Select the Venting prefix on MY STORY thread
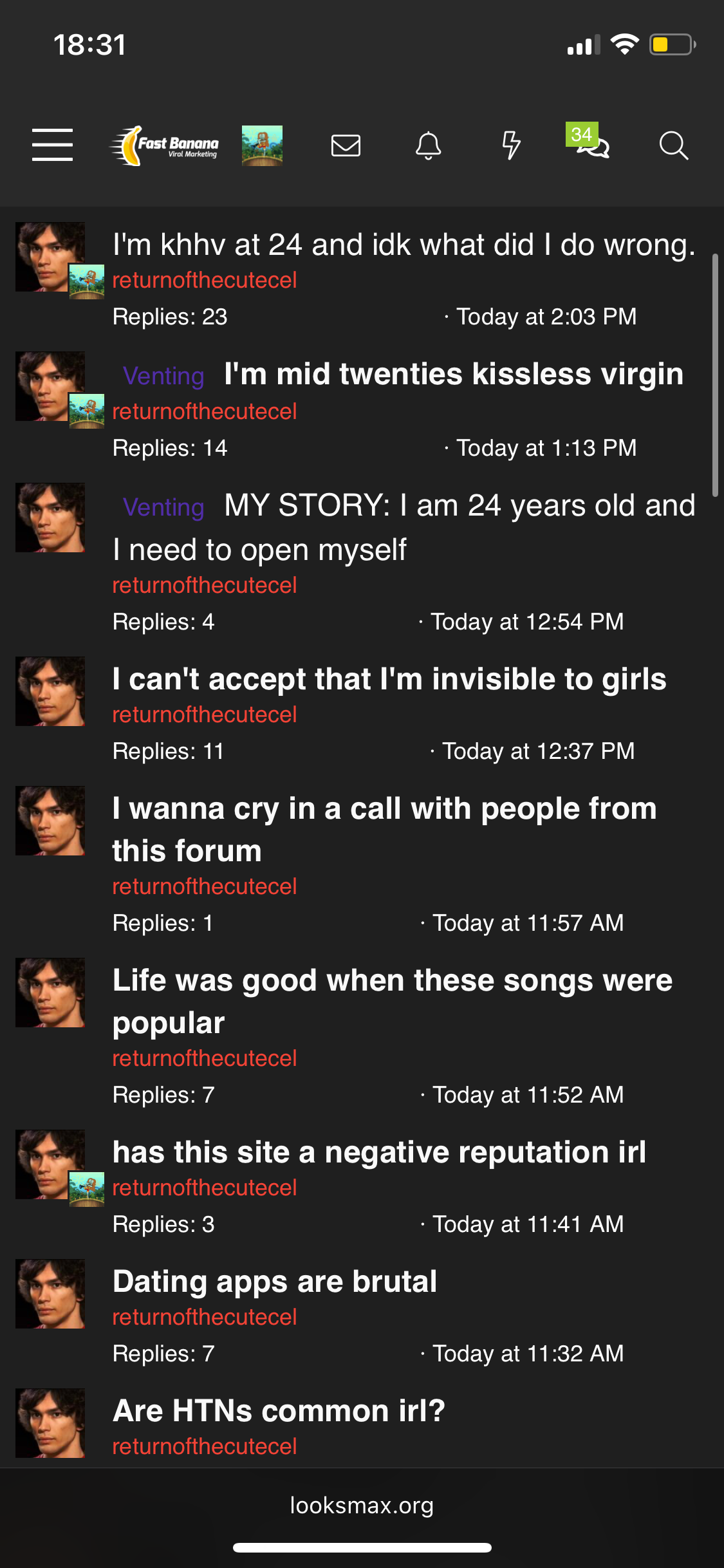This screenshot has height=1568, width=724. pyautogui.click(x=163, y=507)
